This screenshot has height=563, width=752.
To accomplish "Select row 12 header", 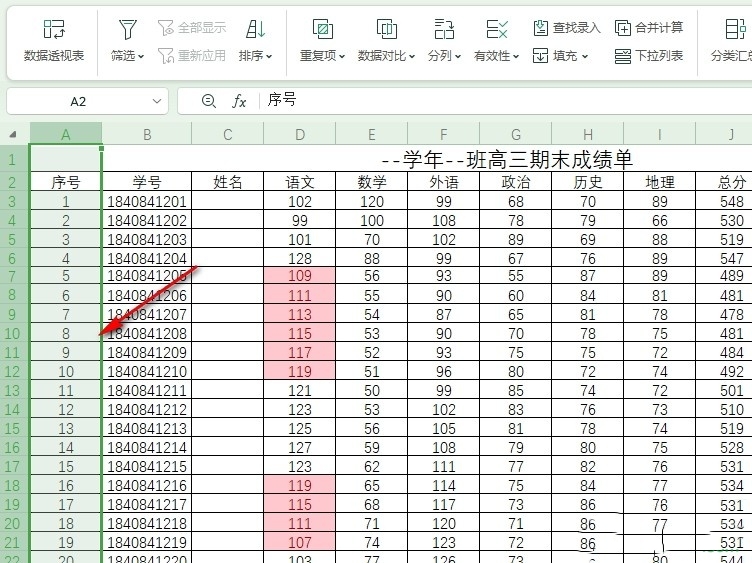I will [12, 372].
